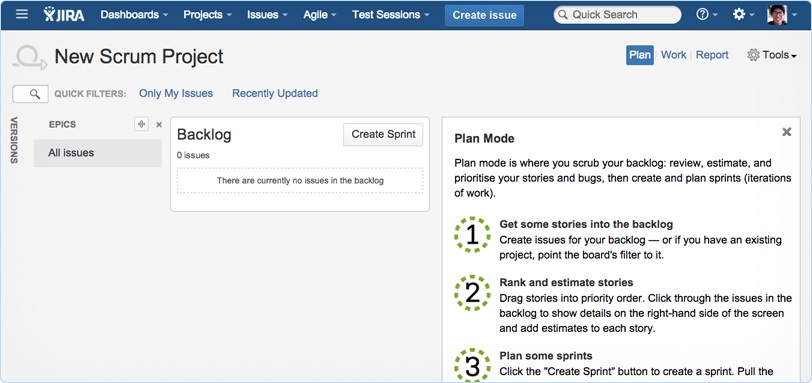Viewport: 812px width, 383px height.
Task: Open the administration gear menu
Action: [744, 14]
